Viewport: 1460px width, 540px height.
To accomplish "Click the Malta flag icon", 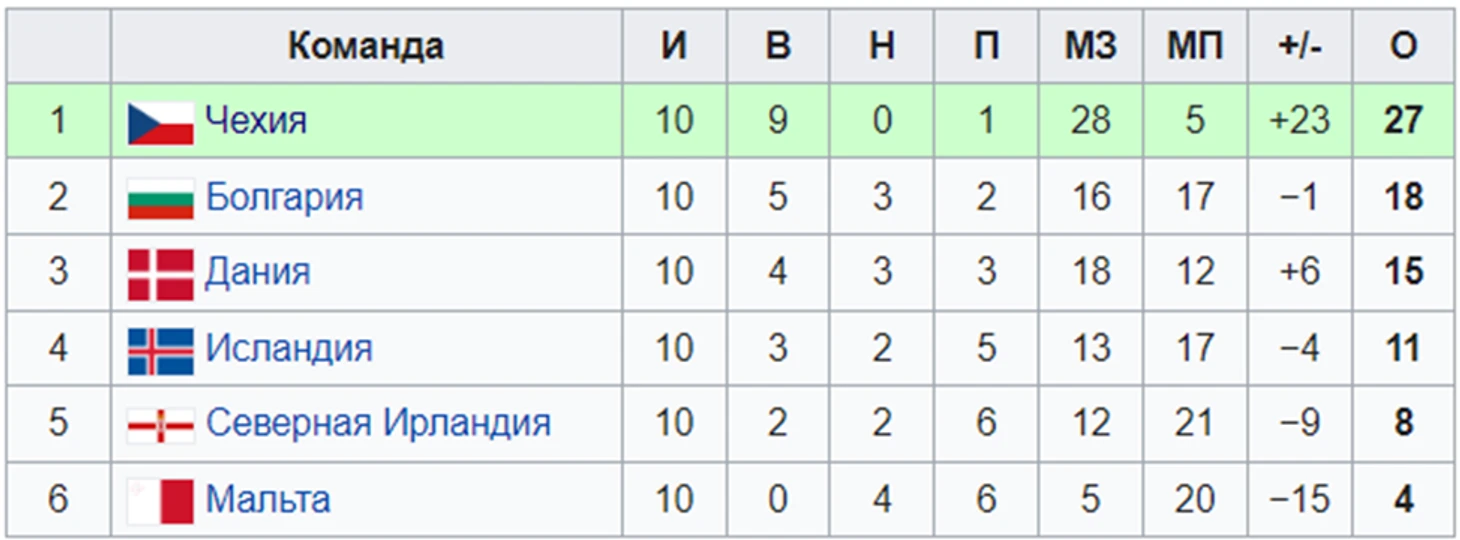I will coord(160,501).
